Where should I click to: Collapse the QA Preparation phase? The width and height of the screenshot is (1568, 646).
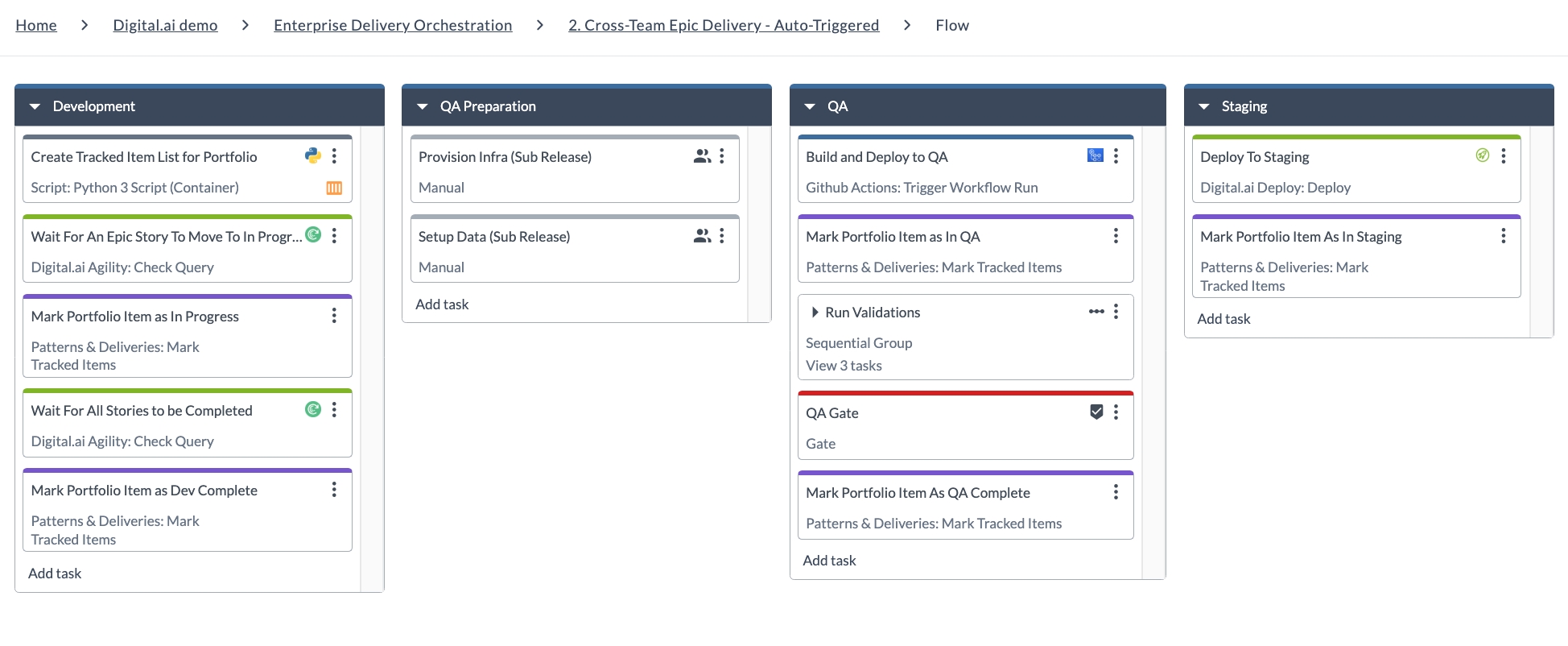(422, 106)
